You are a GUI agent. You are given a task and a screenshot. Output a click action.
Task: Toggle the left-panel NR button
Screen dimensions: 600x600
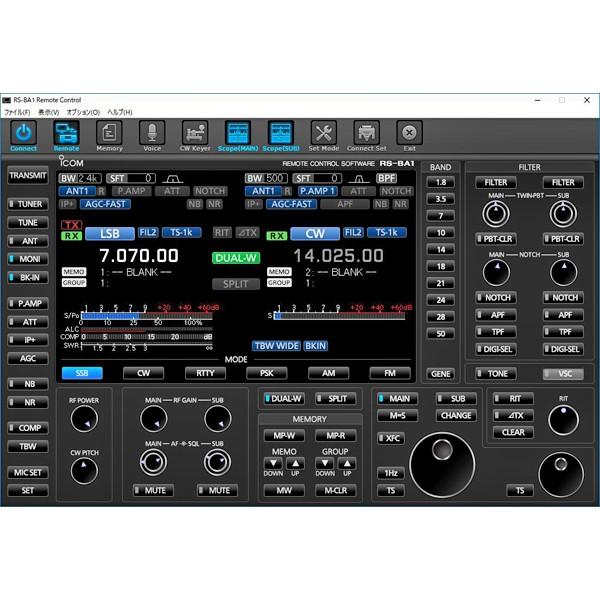[x=28, y=402]
